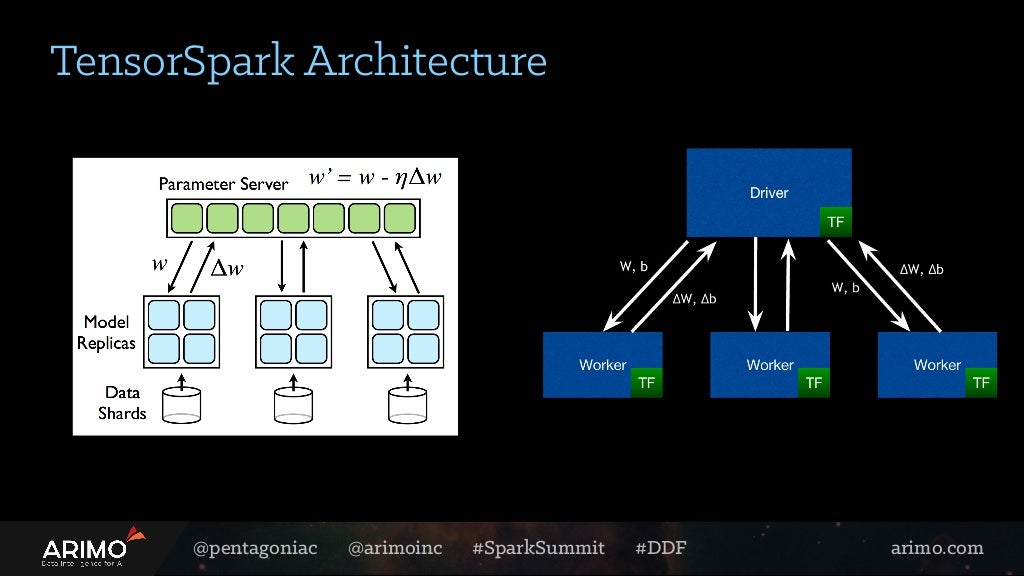Viewport: 1024px width, 576px height.
Task: Click the ARIMO logo
Action: pyautogui.click(x=93, y=547)
